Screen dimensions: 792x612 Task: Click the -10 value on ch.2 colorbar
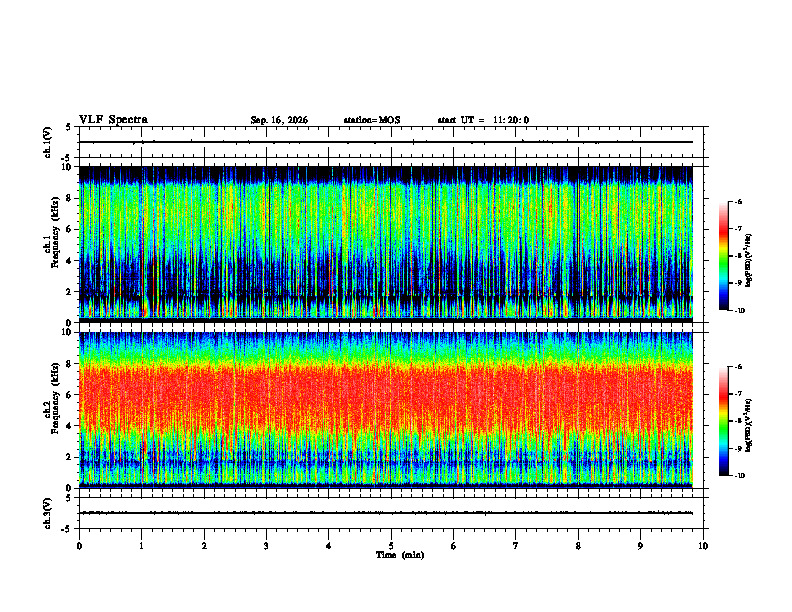tap(738, 476)
